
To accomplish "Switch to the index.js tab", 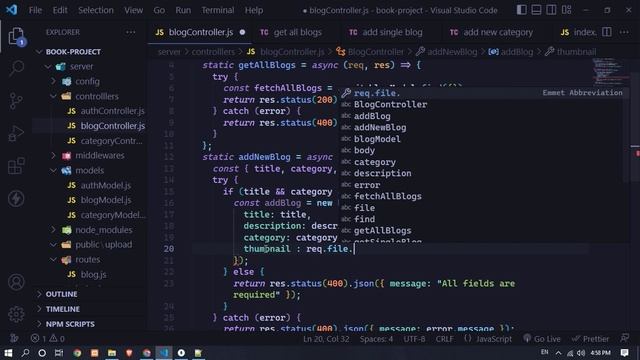I will (578, 32).
